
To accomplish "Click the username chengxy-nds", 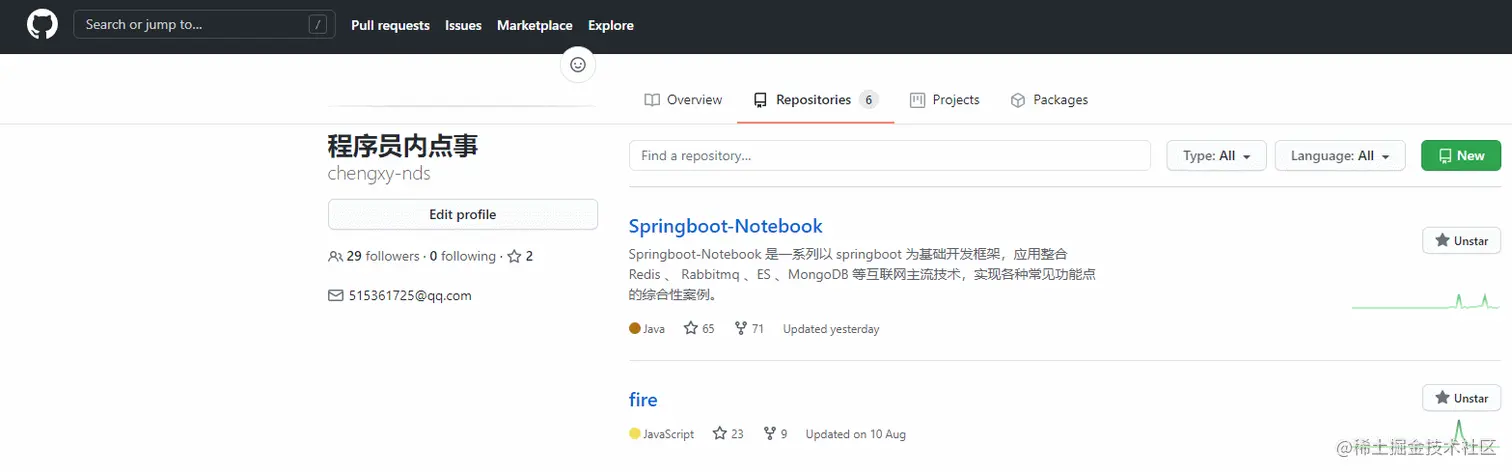I will pos(379,173).
